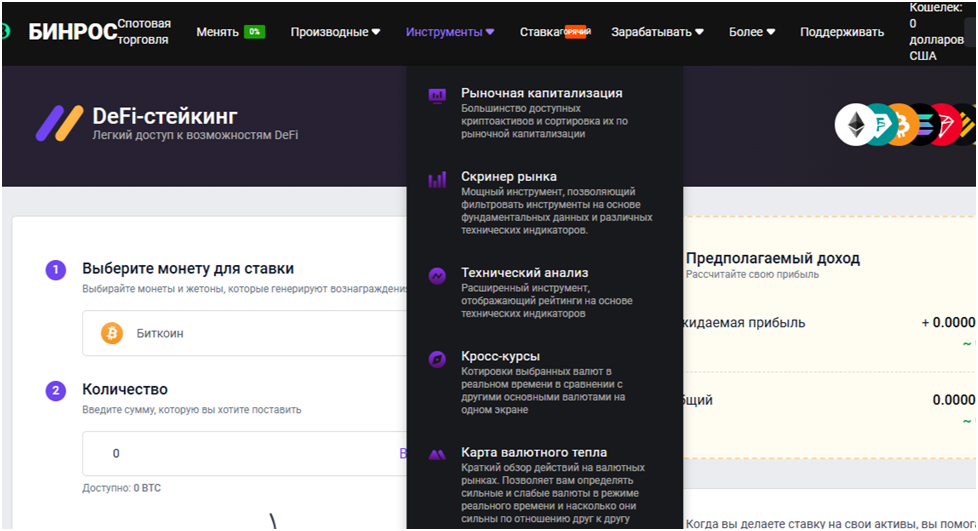Click the green 0% badge
978x531 pixels.
coord(254,32)
